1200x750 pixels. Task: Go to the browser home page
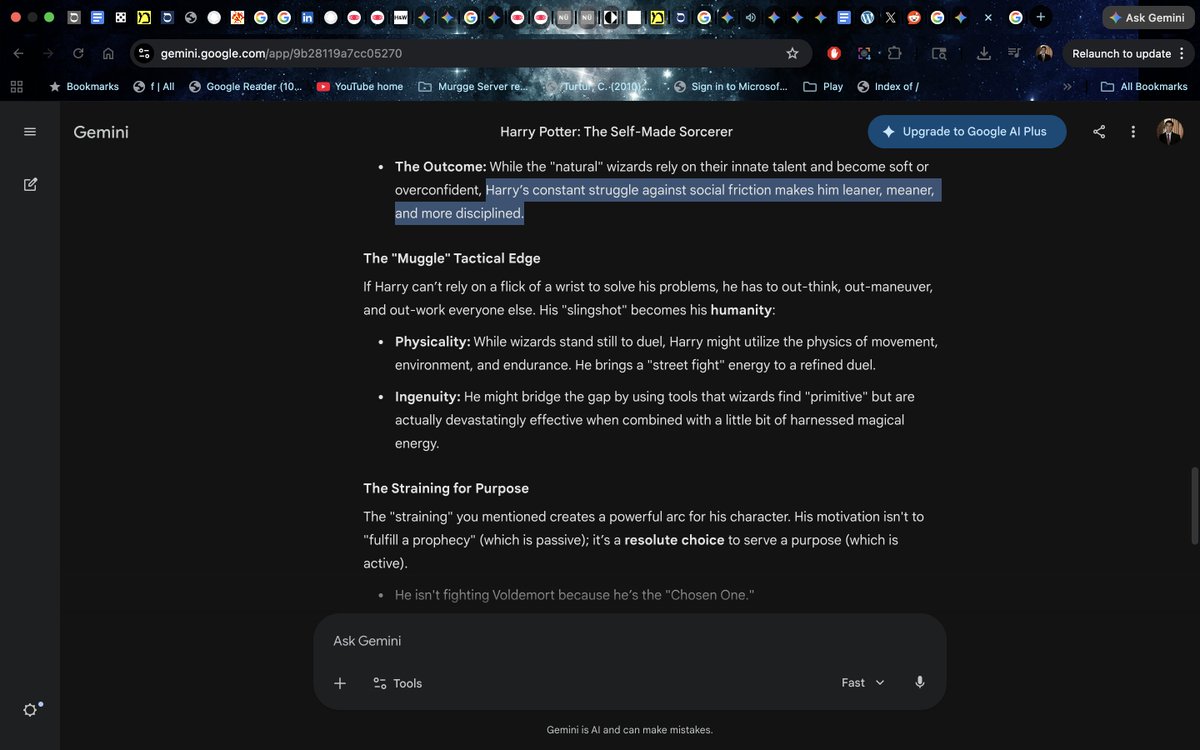108,53
